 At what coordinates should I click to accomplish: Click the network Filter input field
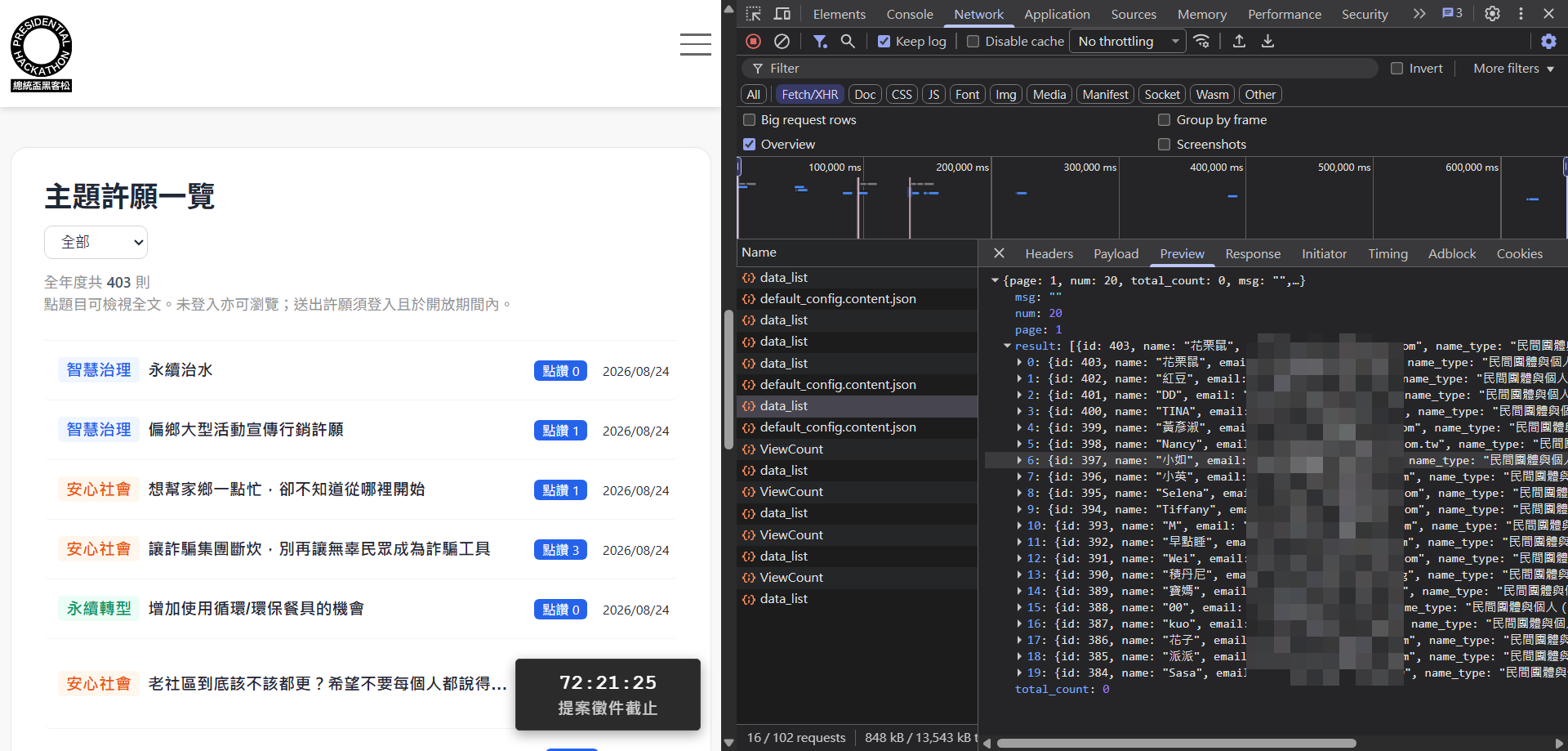click(1062, 69)
